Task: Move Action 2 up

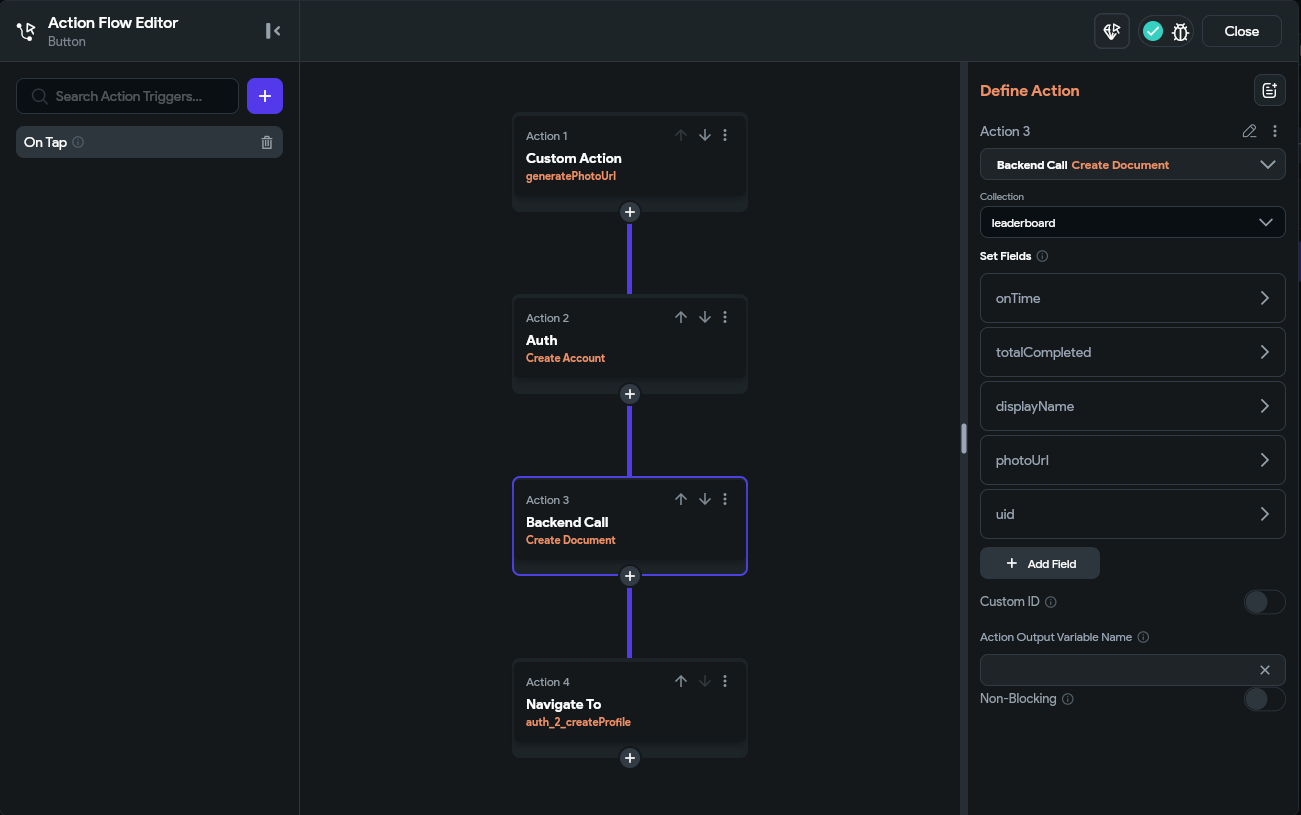Action: click(681, 317)
